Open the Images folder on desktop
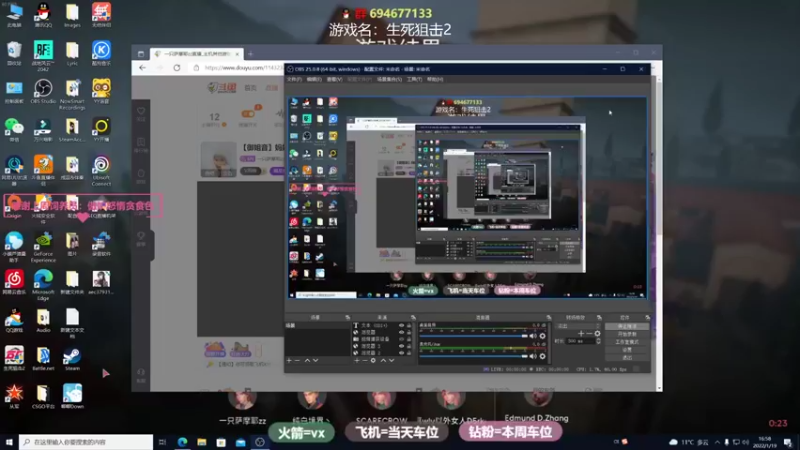The height and width of the screenshot is (450, 800). point(72,15)
